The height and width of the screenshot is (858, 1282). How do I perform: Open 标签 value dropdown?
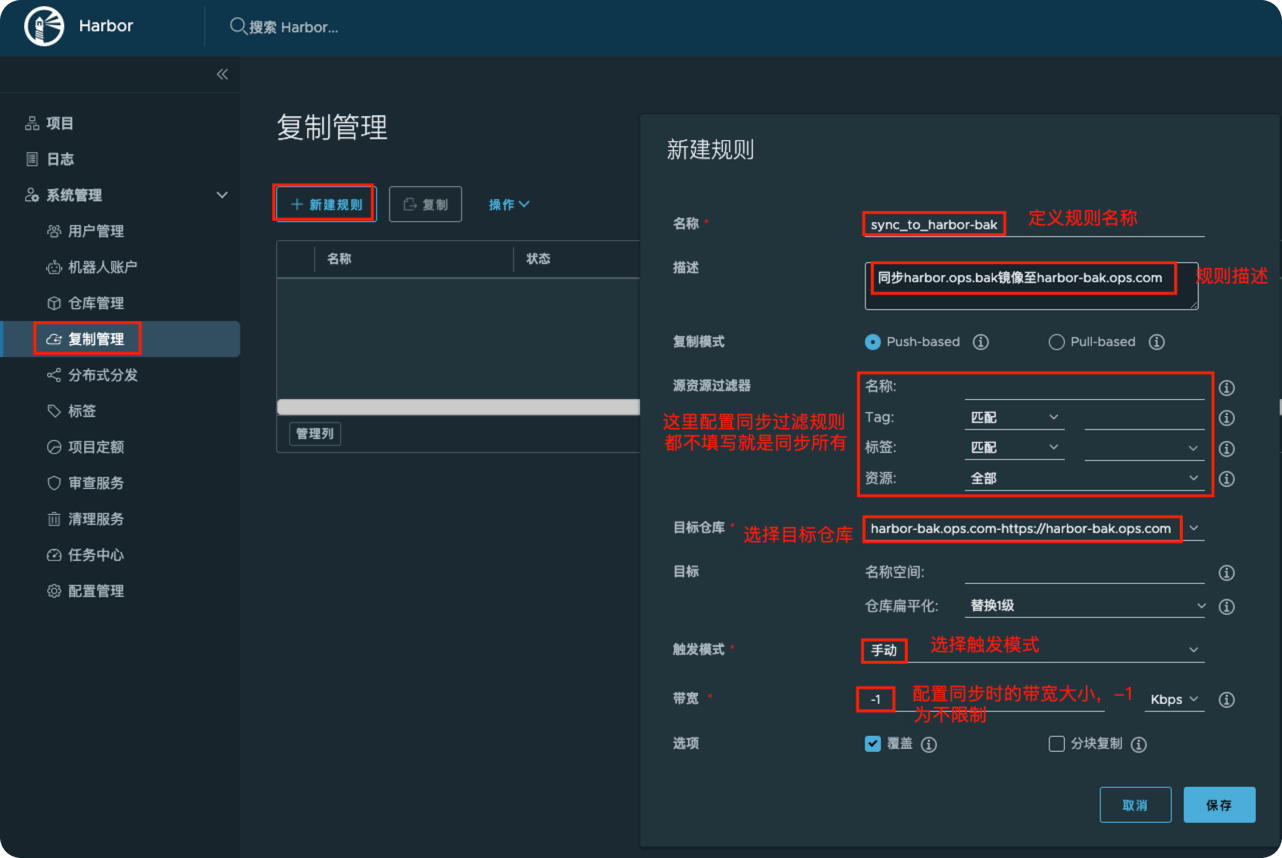pyautogui.click(x=1144, y=447)
